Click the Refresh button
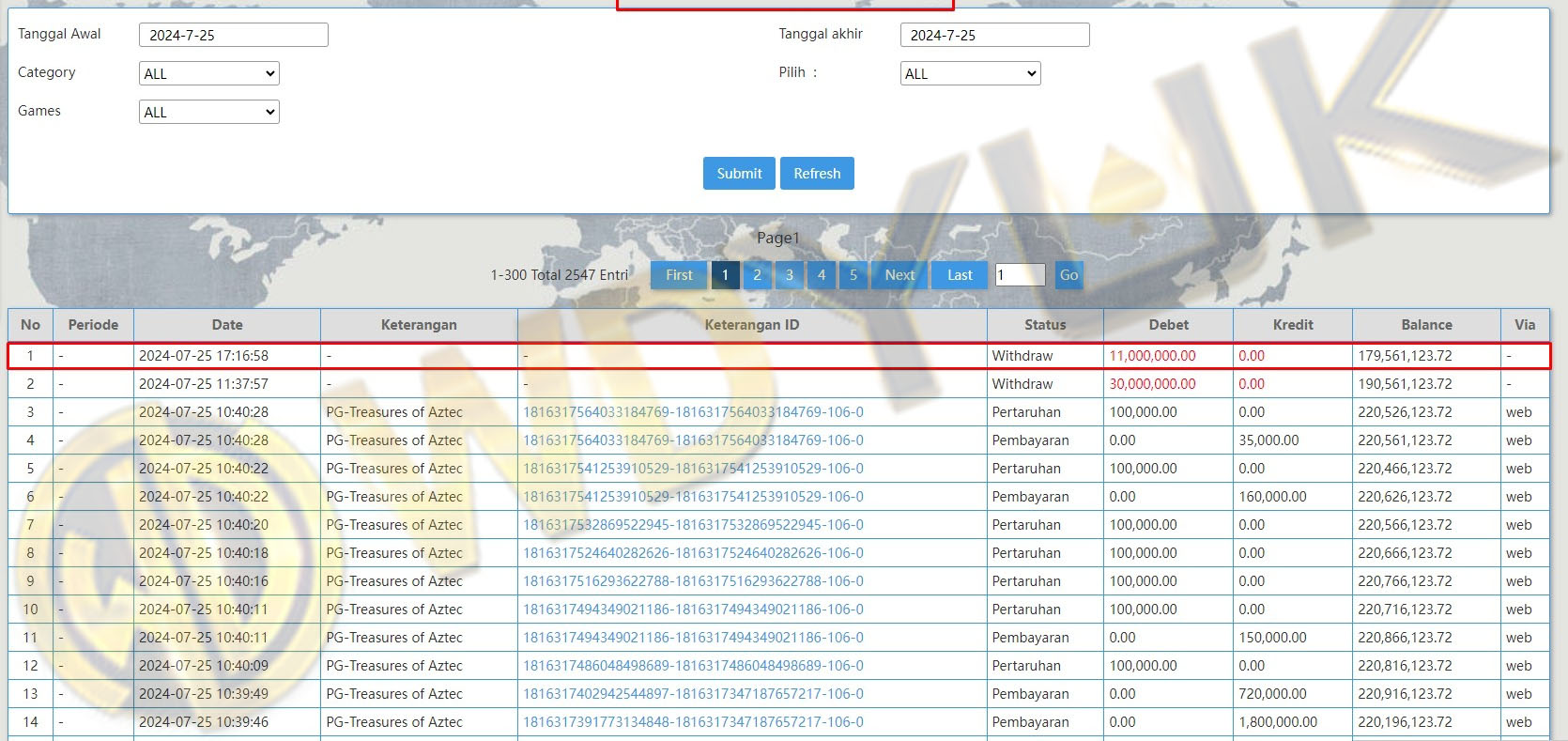 [817, 173]
